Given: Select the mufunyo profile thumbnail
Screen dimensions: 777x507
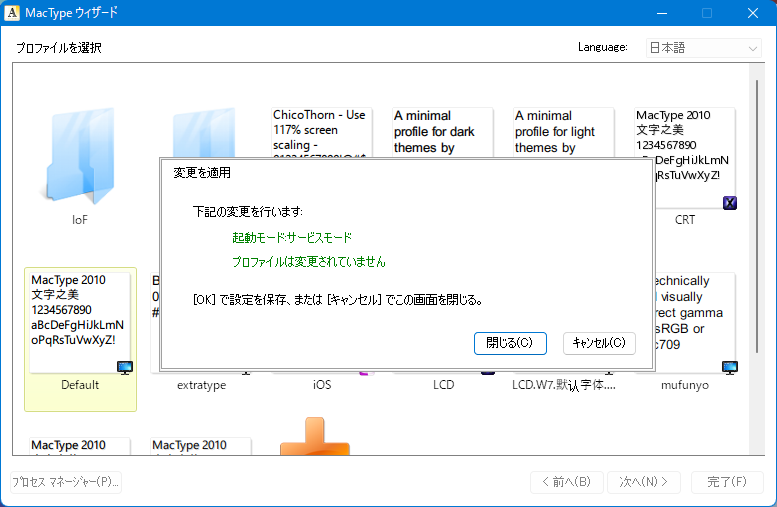Looking at the screenshot, I should point(695,322).
